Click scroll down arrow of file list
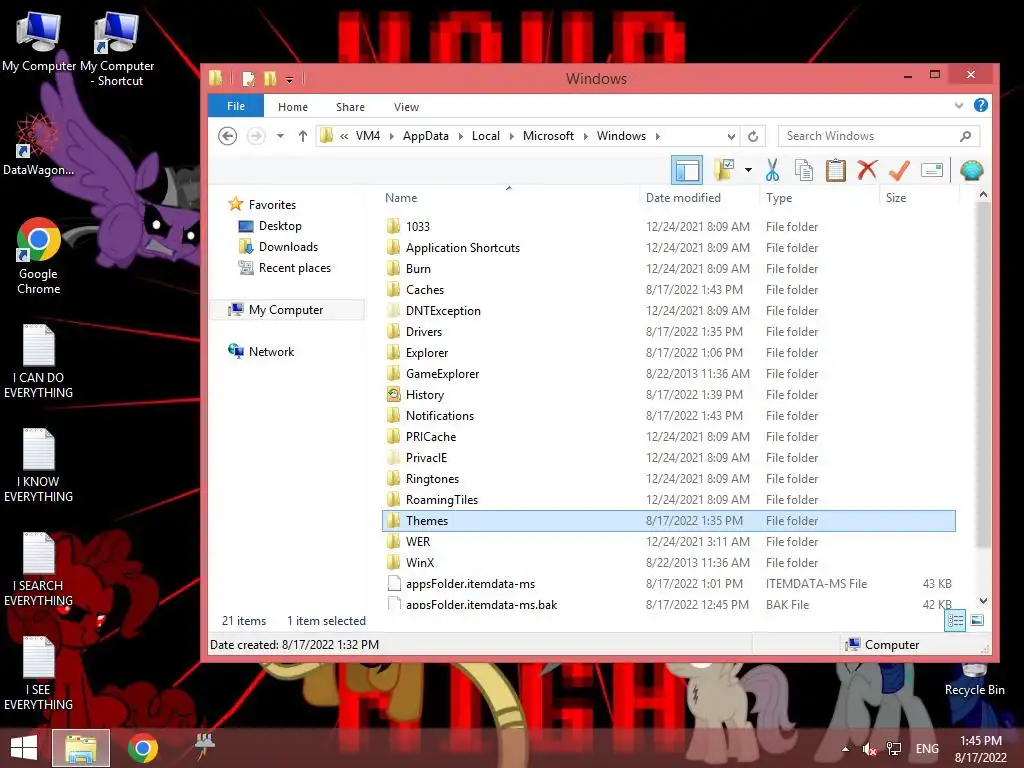Screen dimensions: 1024x768 click(x=983, y=601)
